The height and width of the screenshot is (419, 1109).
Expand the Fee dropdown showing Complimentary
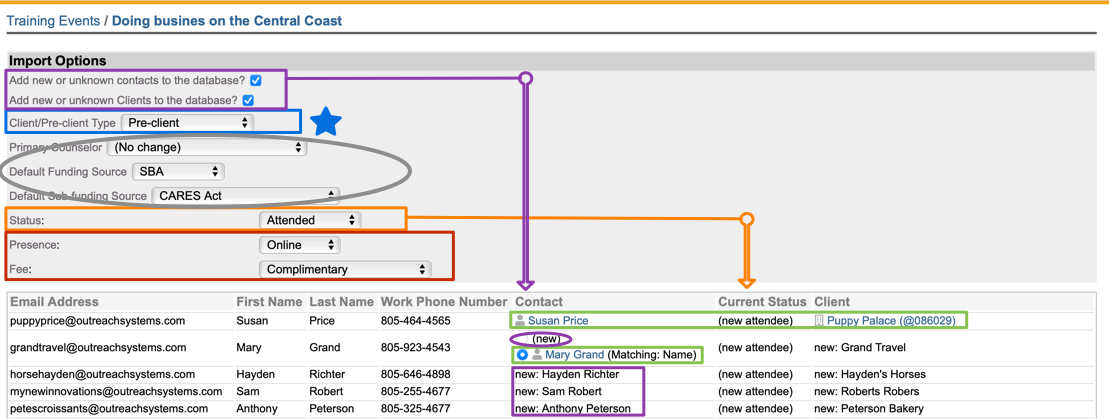[344, 269]
